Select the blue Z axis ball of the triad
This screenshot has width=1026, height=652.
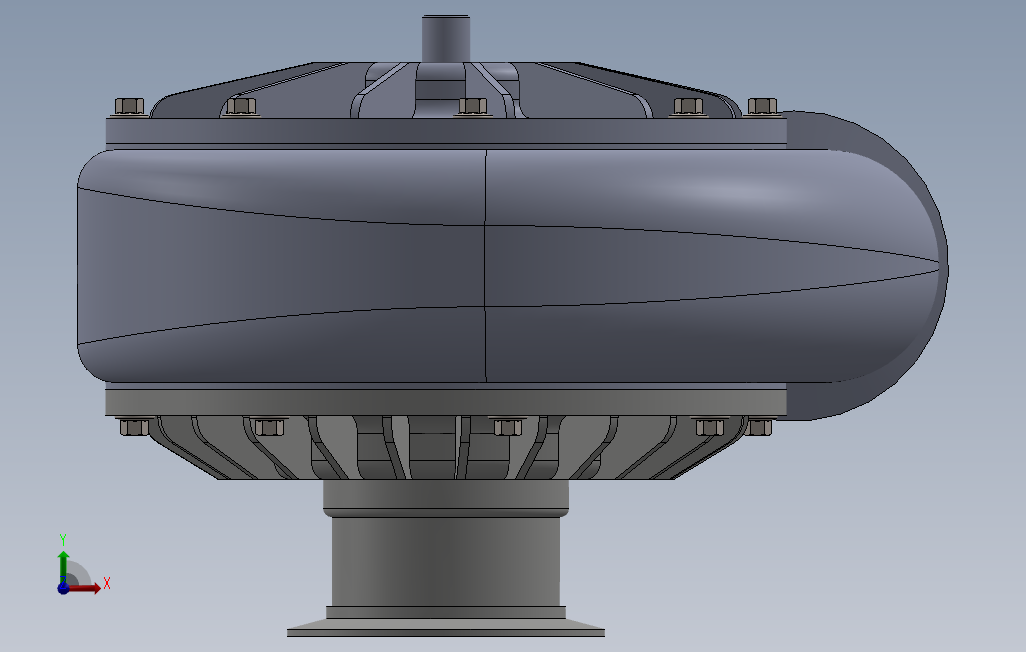(x=63, y=589)
